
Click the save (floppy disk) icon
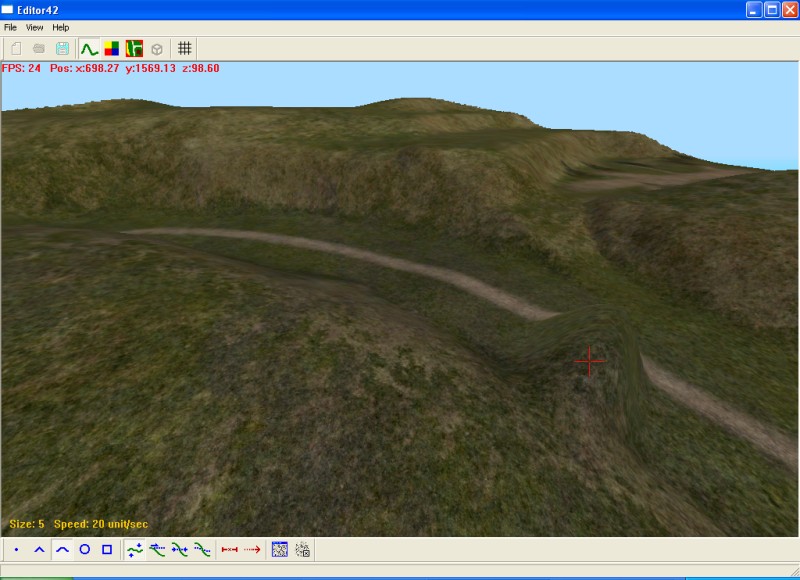point(63,48)
